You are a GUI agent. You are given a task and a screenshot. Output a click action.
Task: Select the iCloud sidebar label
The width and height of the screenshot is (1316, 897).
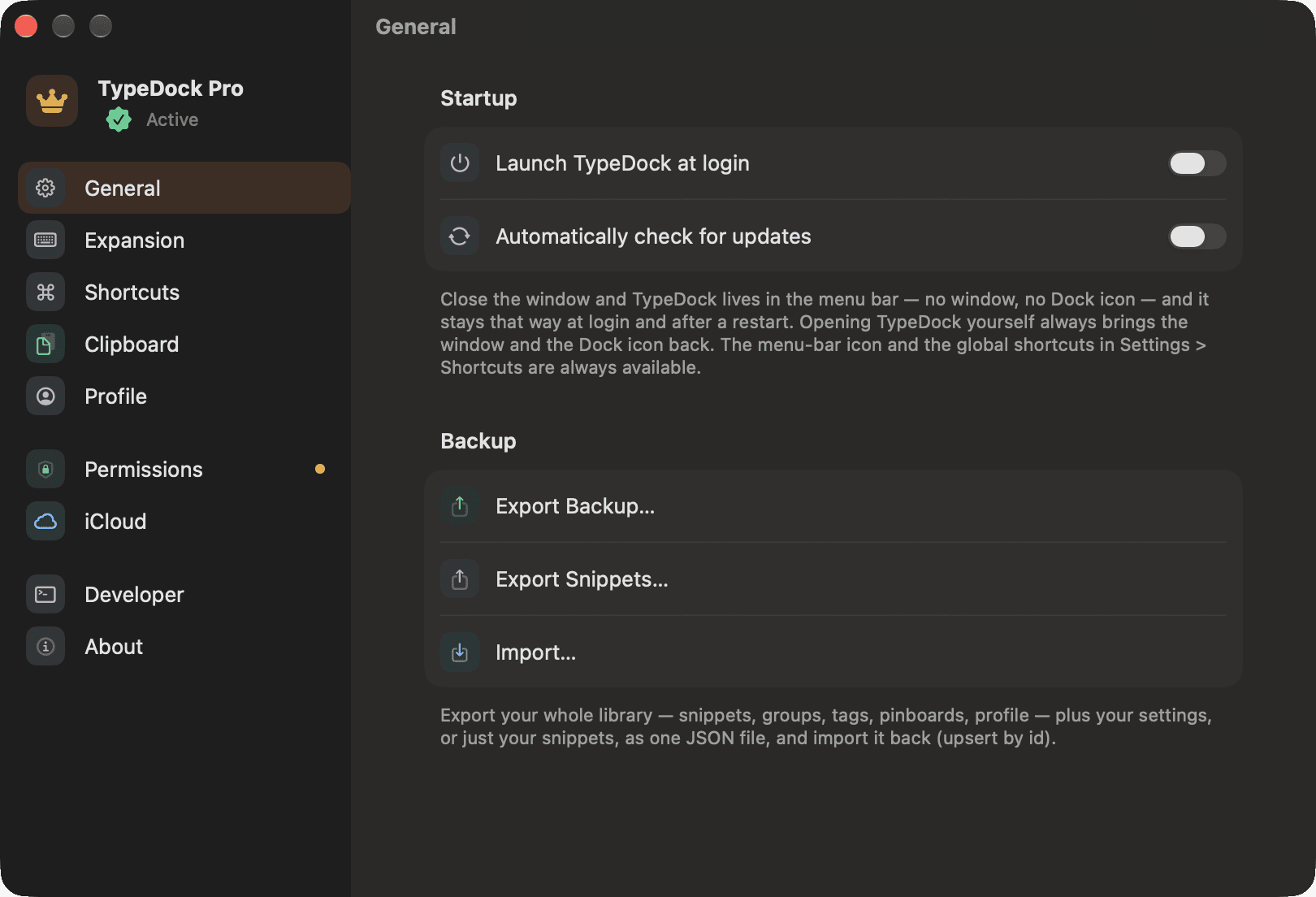pyautogui.click(x=115, y=522)
